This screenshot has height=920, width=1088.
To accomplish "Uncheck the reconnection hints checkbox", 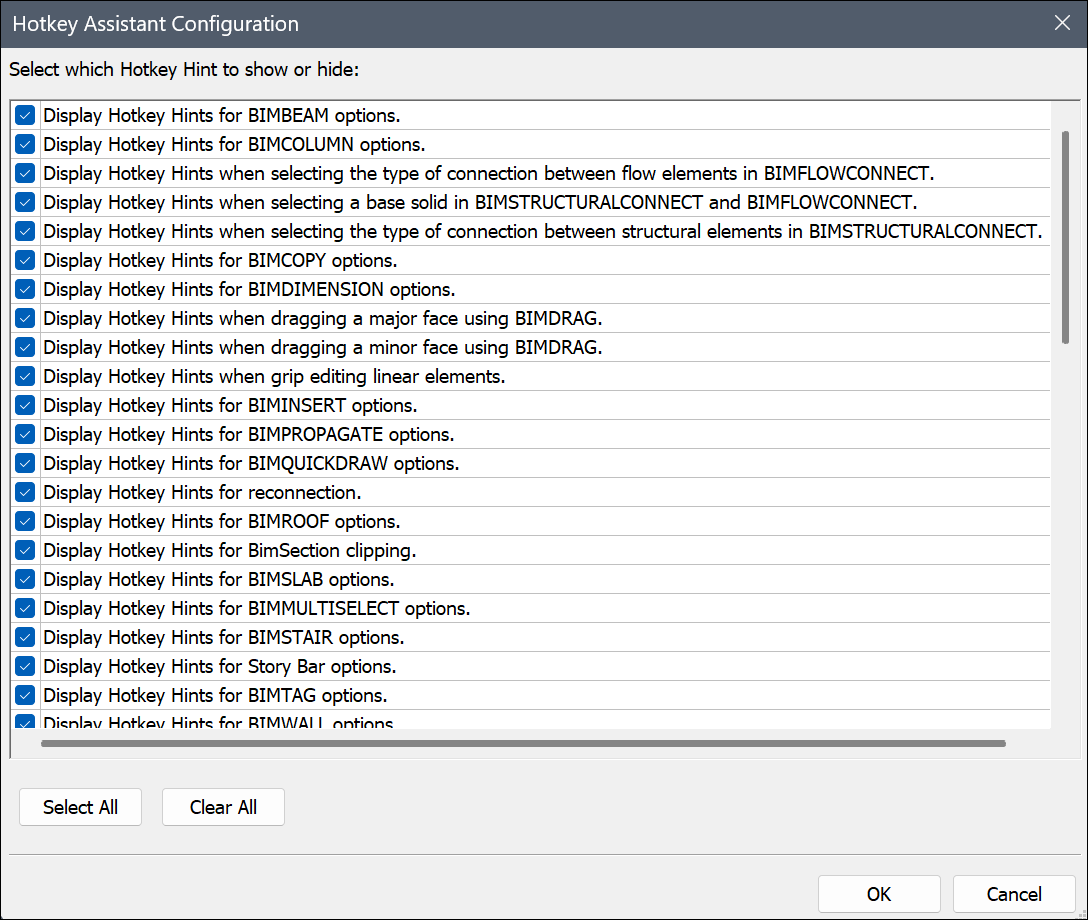I will coord(26,492).
